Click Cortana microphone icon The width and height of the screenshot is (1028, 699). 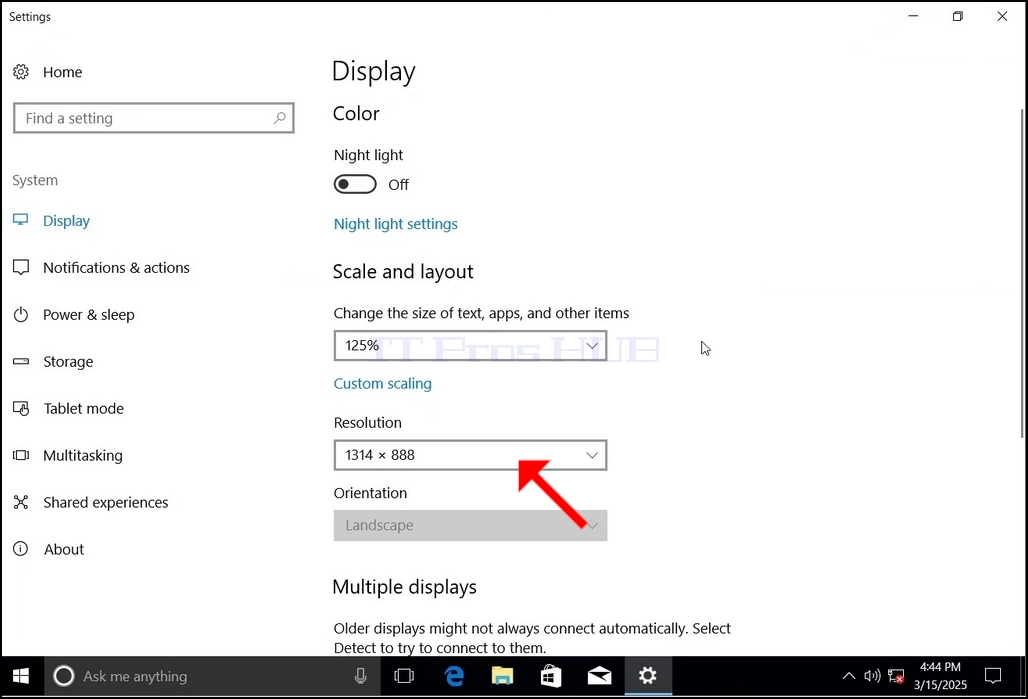point(361,676)
